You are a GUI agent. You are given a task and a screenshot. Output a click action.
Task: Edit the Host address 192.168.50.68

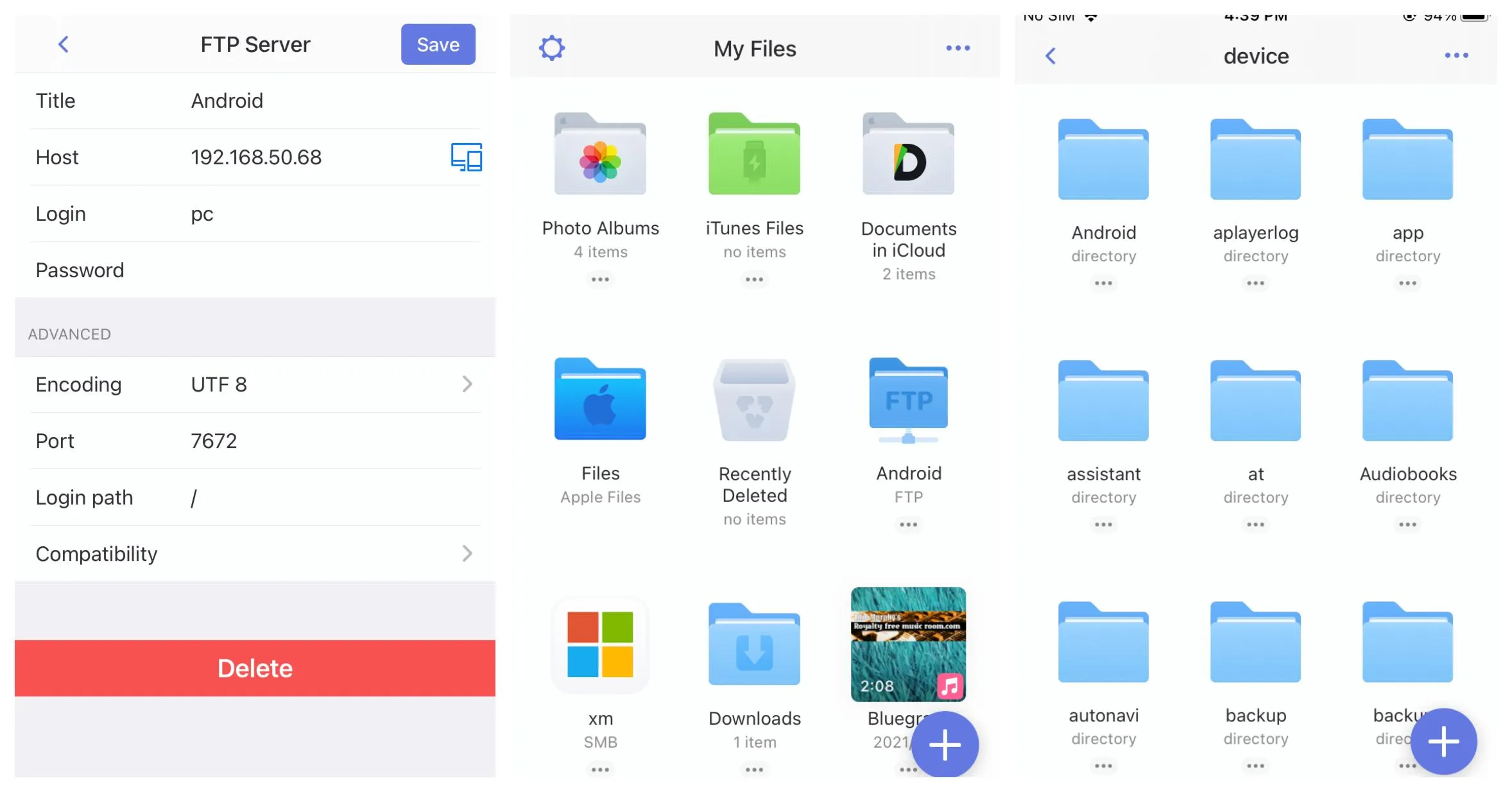256,157
